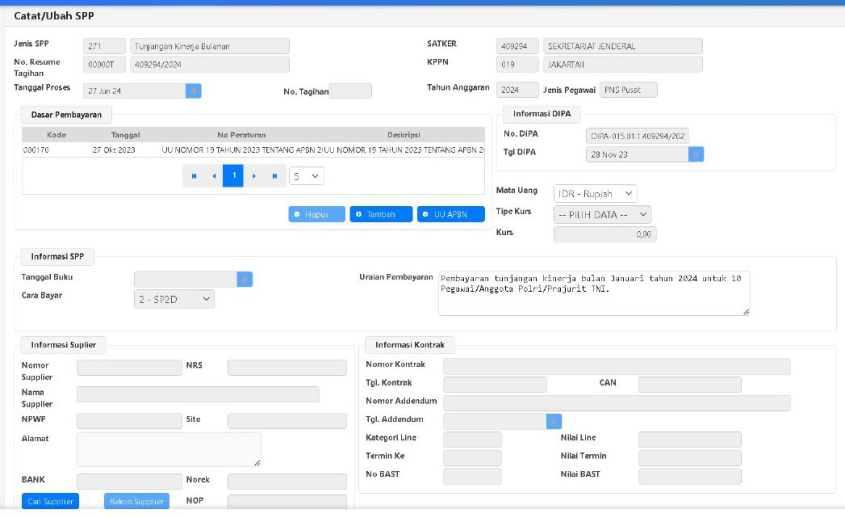Go to next page in pagination
Viewport: 845px width, 518px height.
tap(254, 176)
